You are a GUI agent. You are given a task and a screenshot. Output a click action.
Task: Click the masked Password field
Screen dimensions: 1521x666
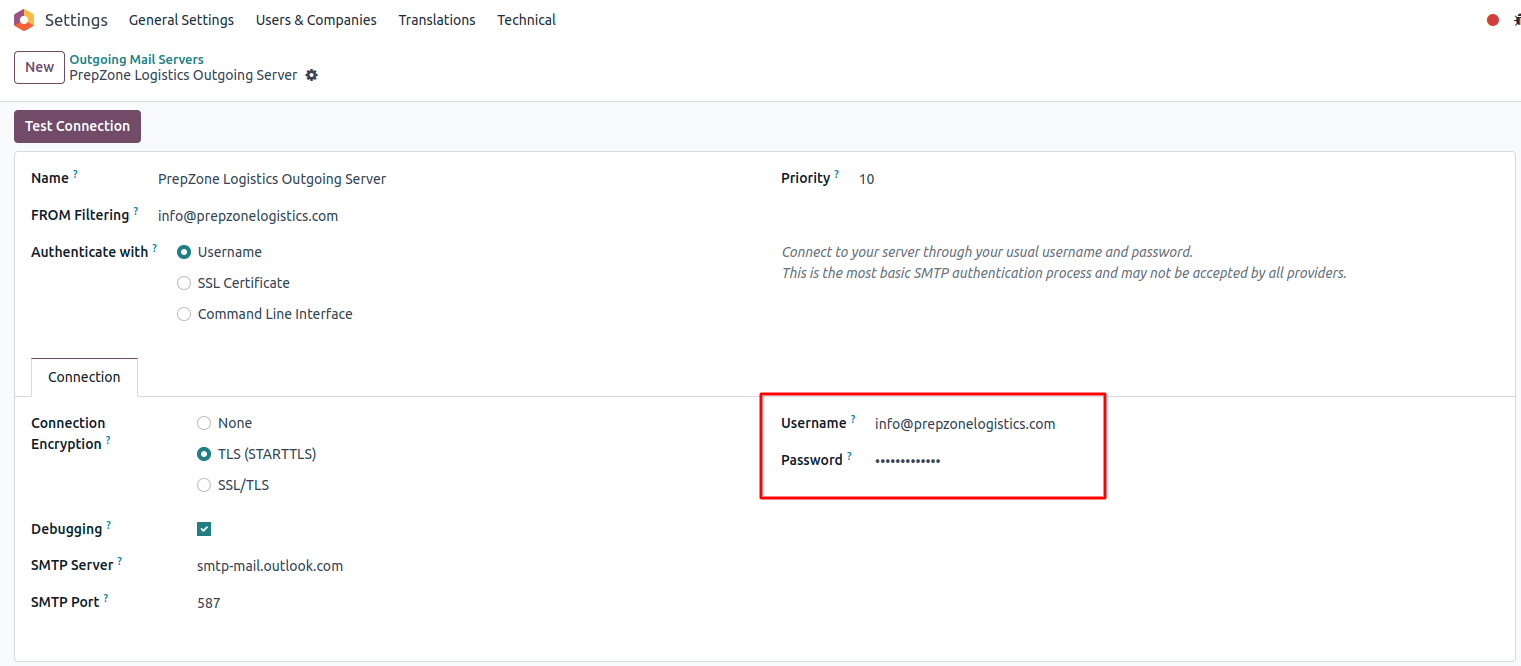coord(907,461)
